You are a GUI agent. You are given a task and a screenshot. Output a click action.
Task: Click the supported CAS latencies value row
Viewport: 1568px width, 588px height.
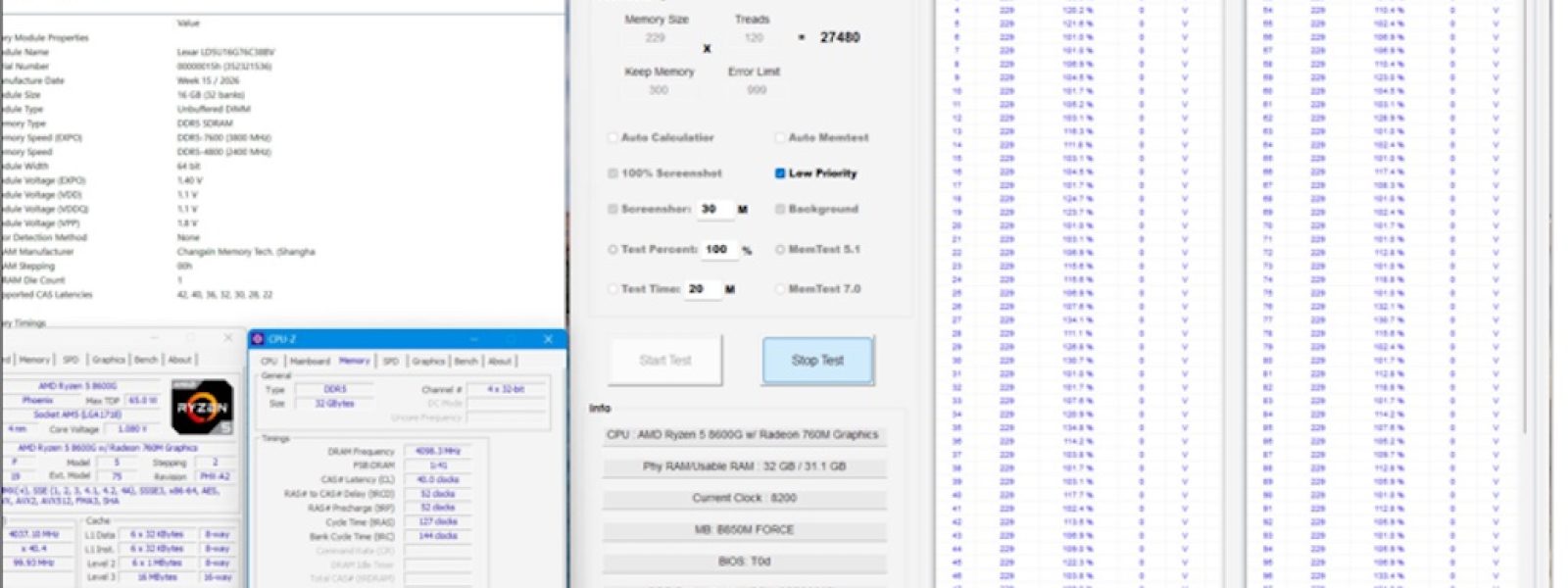click(224, 295)
